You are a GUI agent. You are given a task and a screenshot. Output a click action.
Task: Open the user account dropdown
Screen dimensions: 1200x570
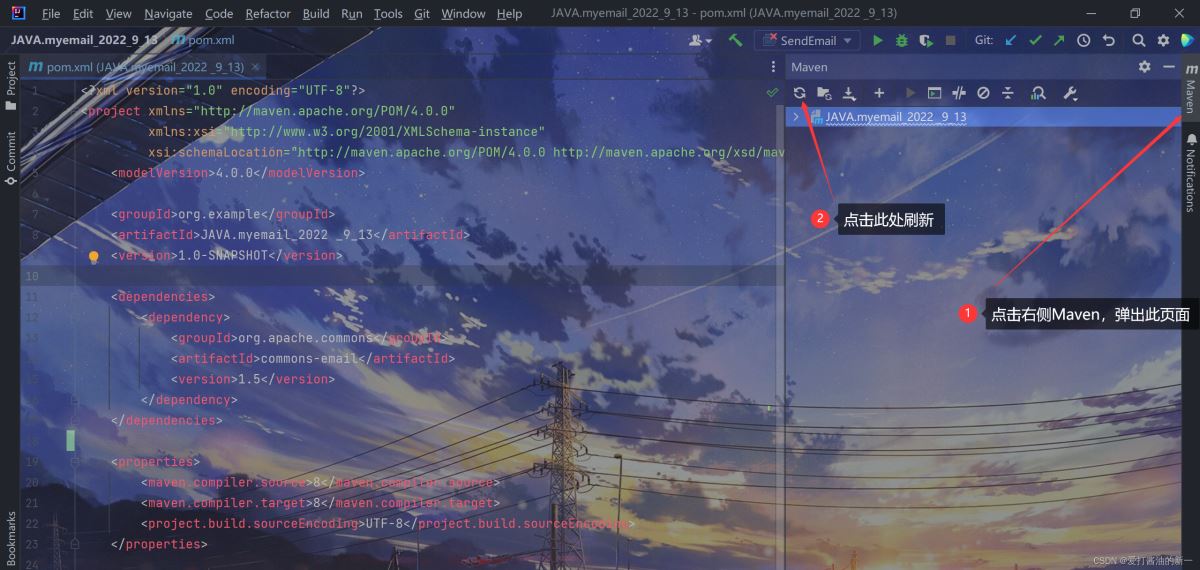[x=700, y=40]
